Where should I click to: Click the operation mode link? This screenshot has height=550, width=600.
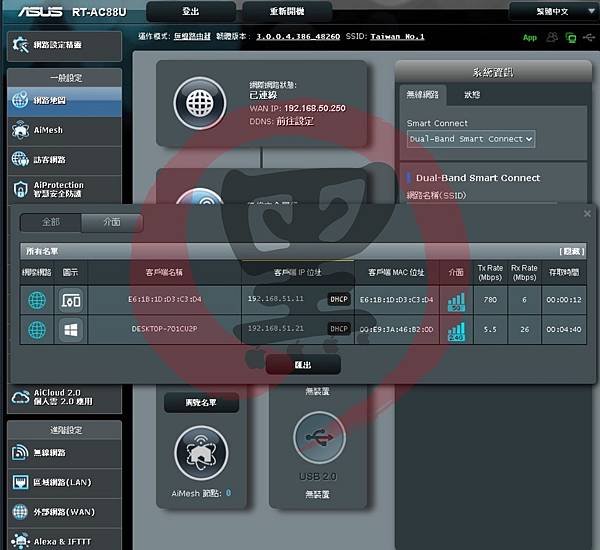192,37
